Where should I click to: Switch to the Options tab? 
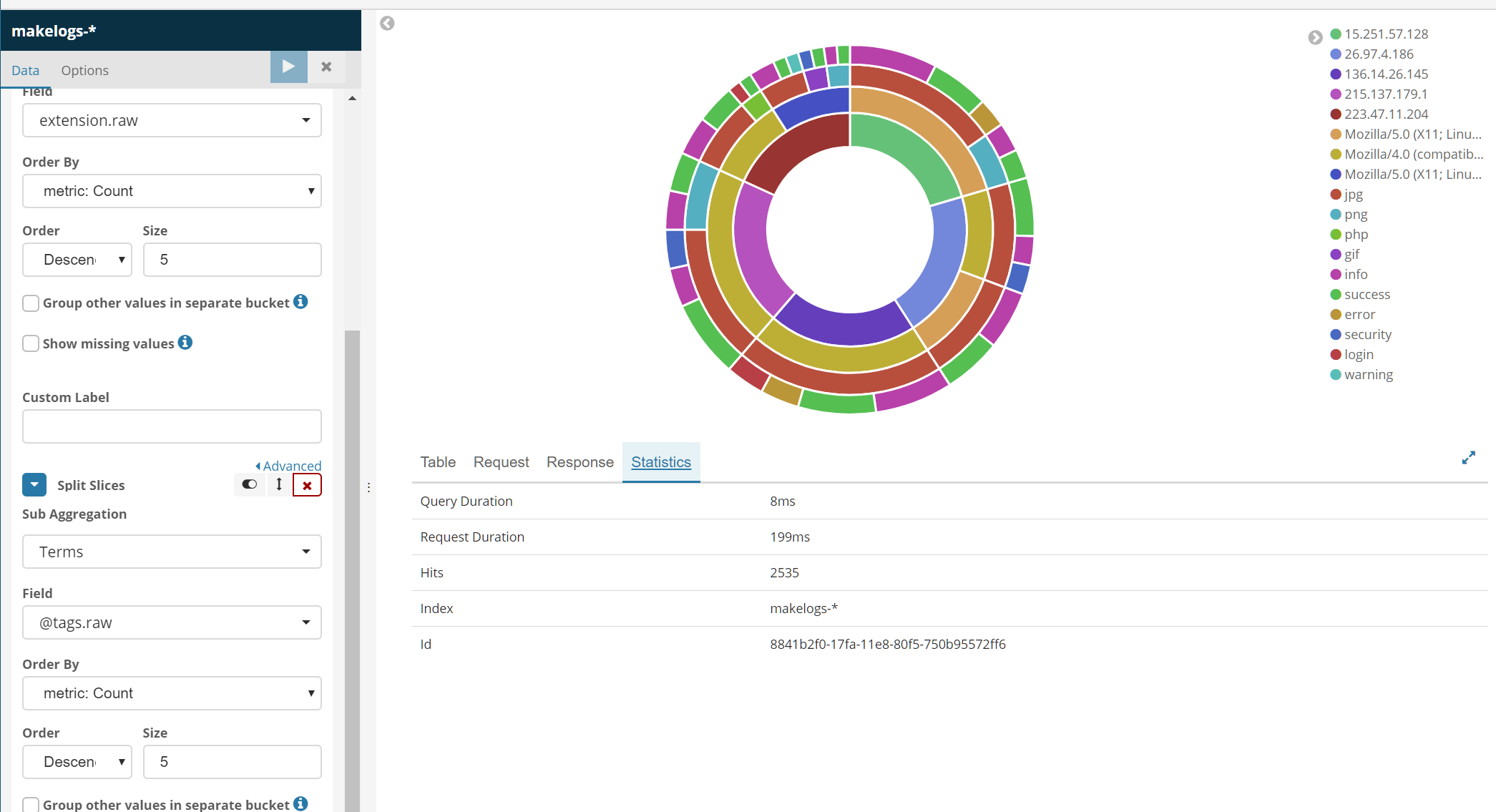click(x=84, y=70)
